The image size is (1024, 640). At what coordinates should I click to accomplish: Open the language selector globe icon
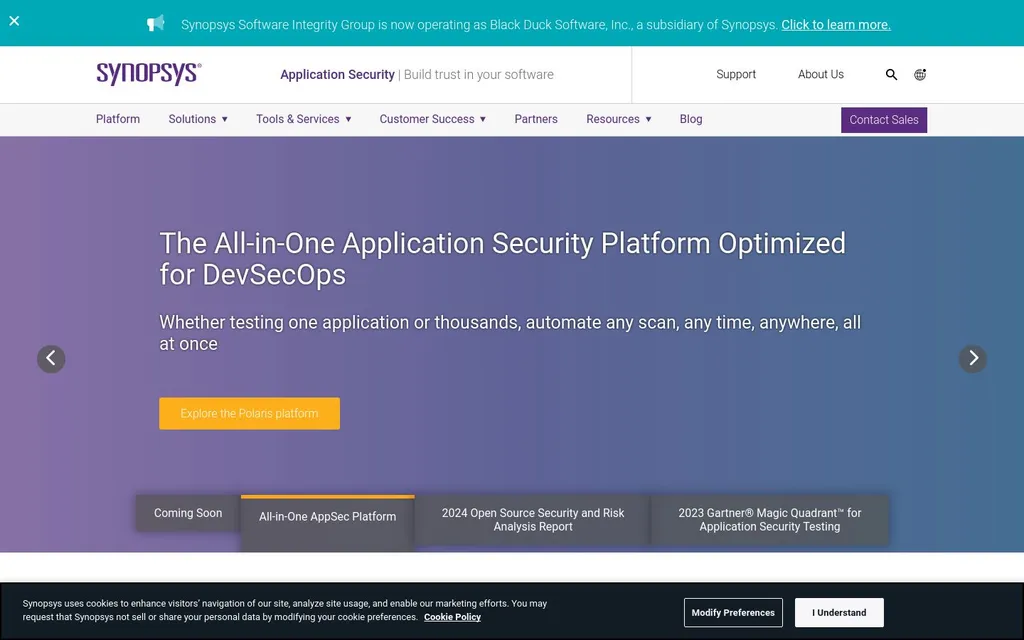[x=920, y=75]
